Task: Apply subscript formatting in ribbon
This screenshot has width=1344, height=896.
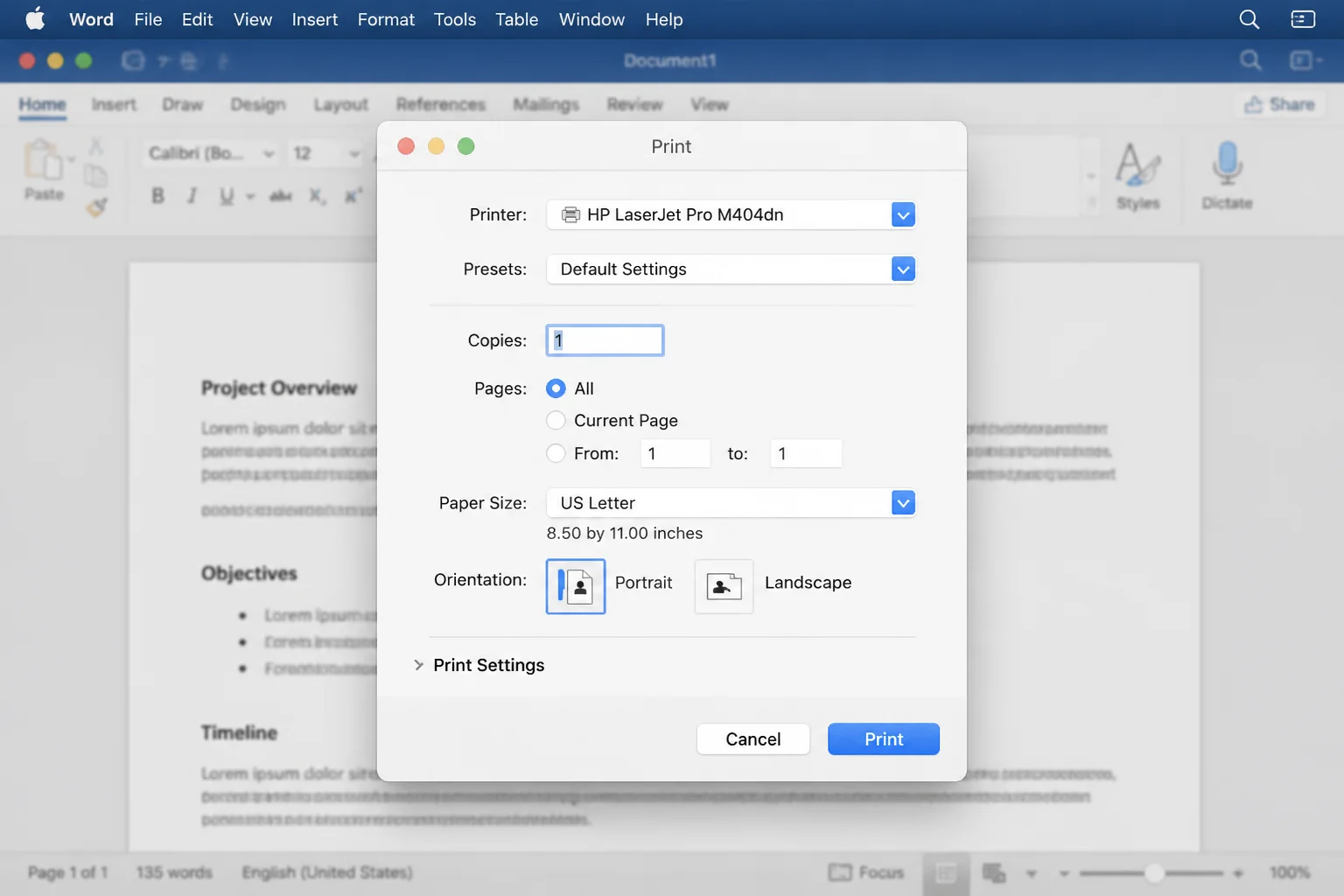Action: [x=317, y=196]
